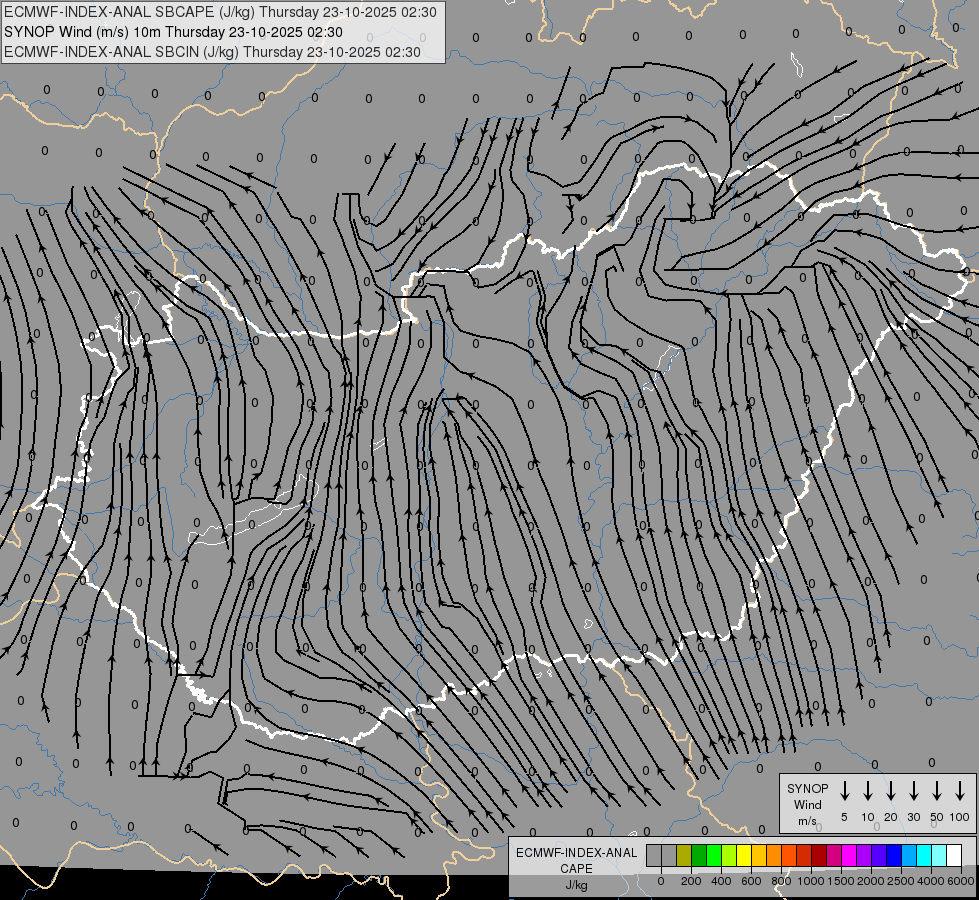Pick the lime yellow-green CAPE swatch

tap(729, 855)
